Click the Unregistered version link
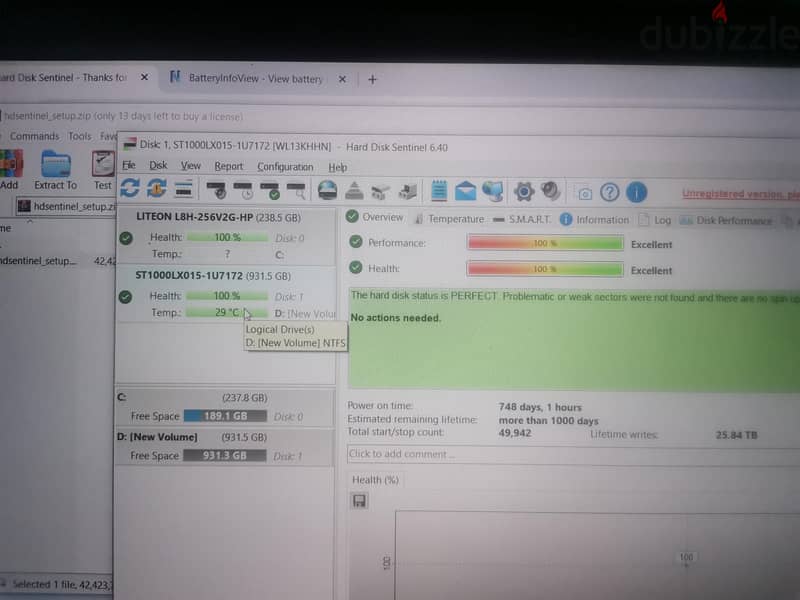This screenshot has width=800, height=600. (x=741, y=194)
